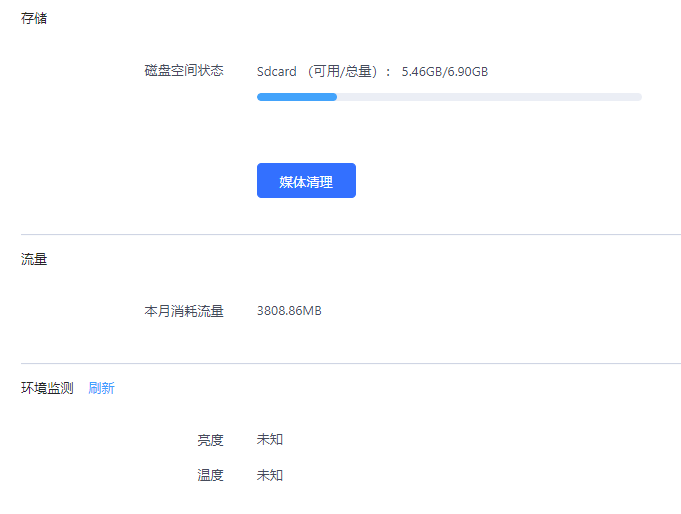The height and width of the screenshot is (514, 681).
Task: Click the 亮度 label
Action: pos(210,440)
